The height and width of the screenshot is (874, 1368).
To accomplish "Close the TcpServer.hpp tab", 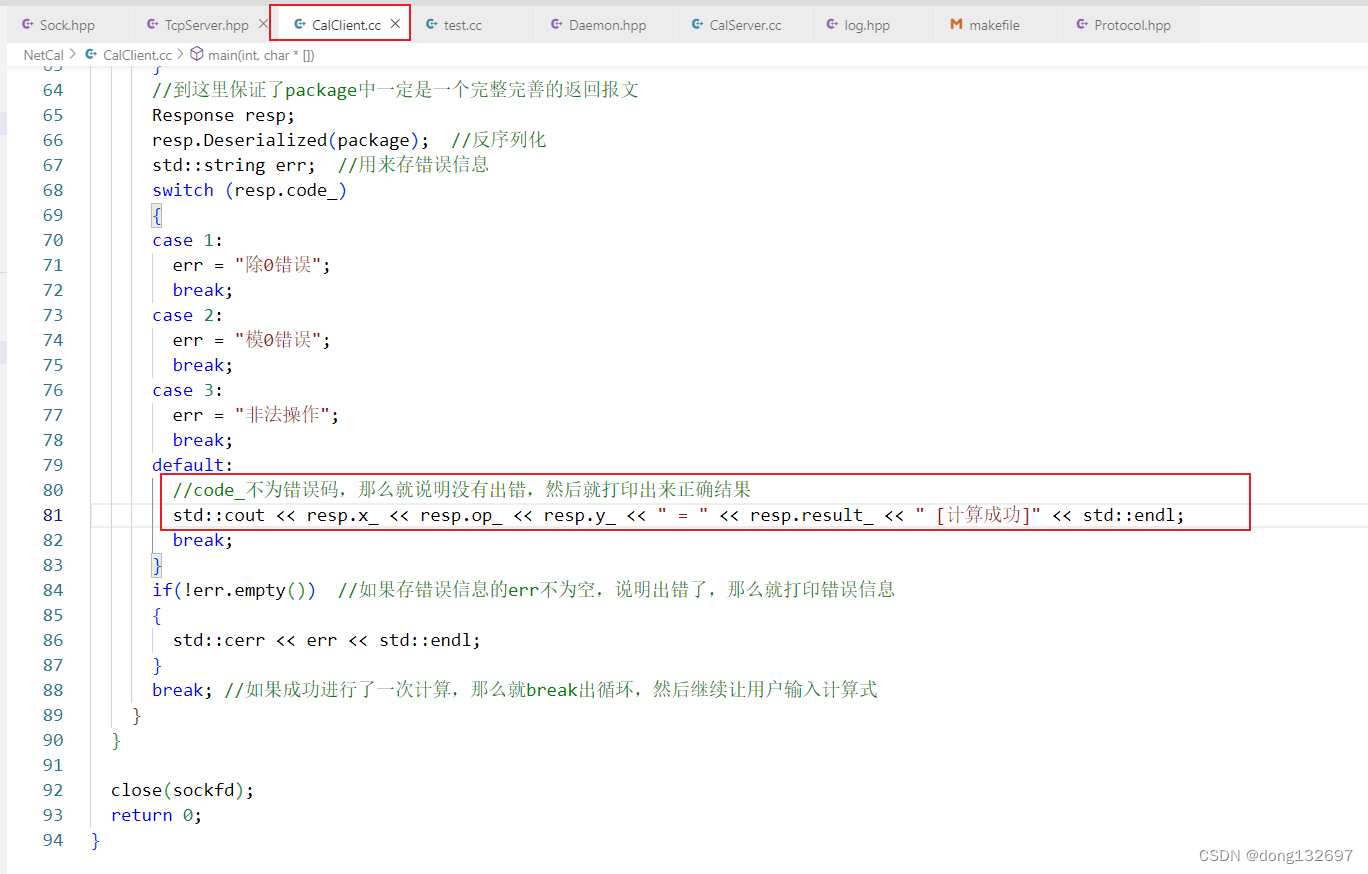I will [x=262, y=23].
